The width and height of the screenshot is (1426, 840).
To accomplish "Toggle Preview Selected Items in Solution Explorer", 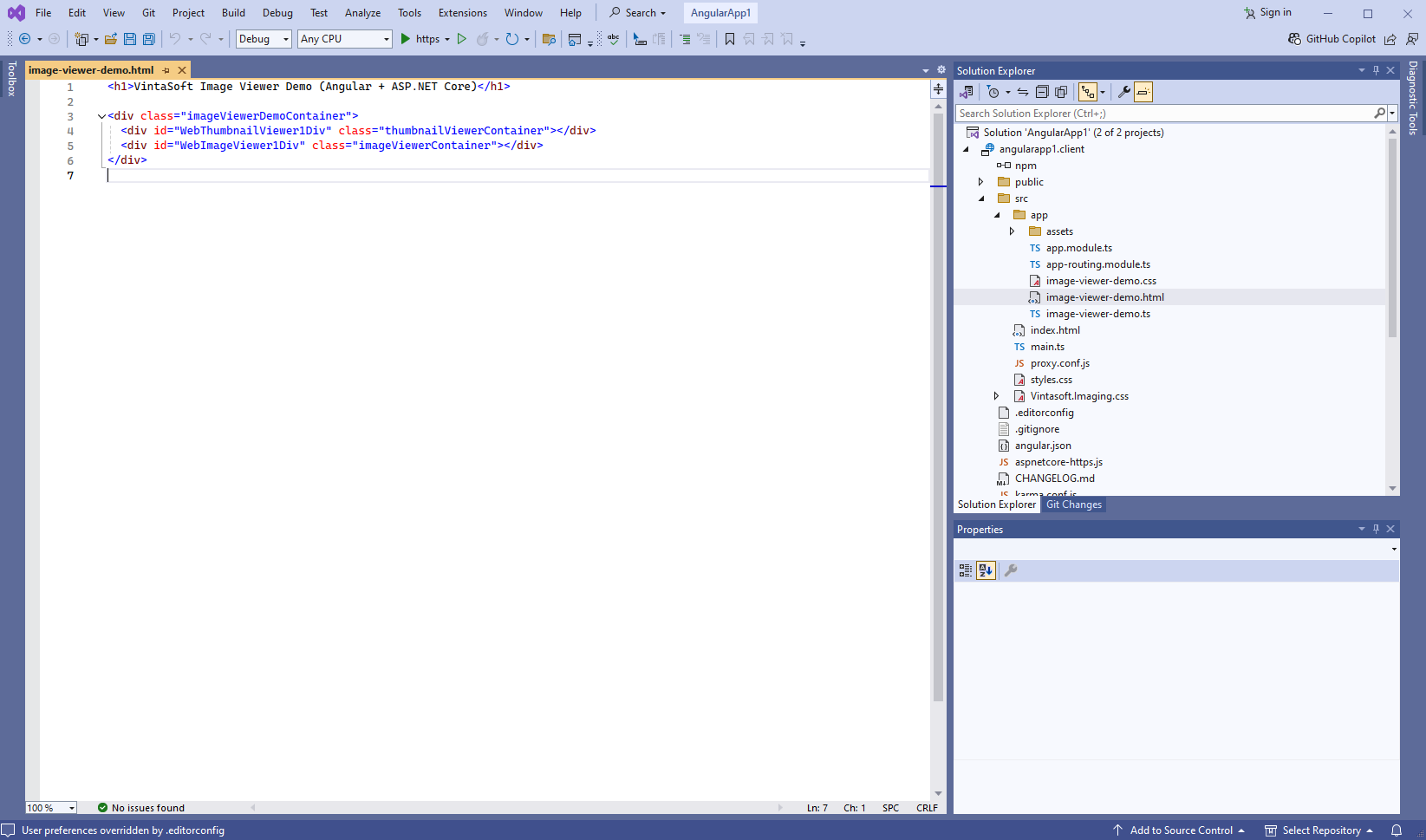I will point(1143,92).
